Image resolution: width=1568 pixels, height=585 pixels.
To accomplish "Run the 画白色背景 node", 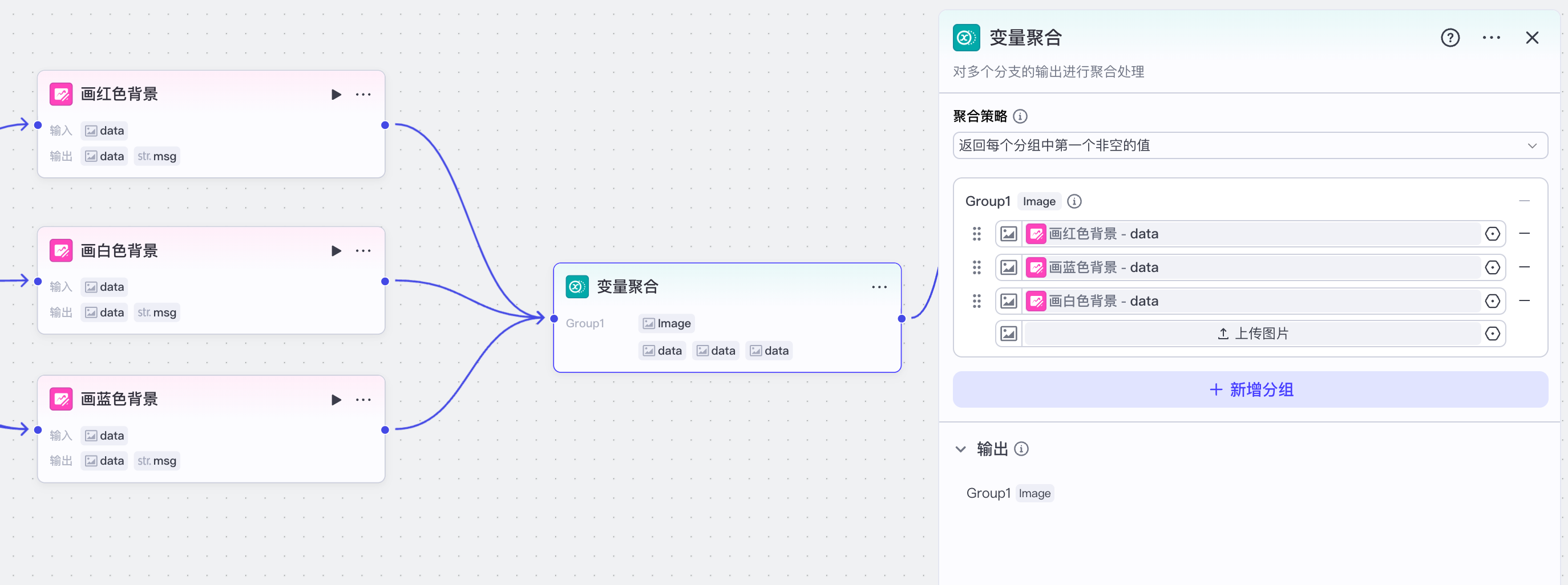I will tap(336, 250).
